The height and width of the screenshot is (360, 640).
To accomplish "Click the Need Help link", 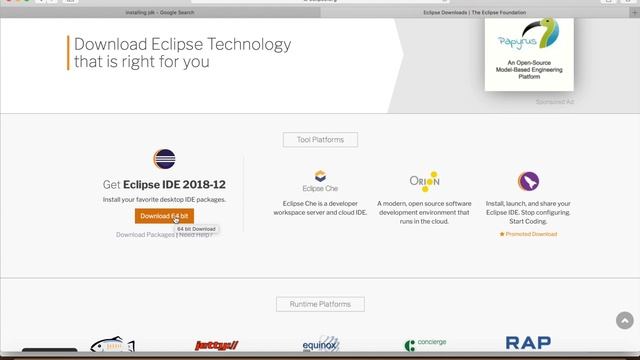I will [196, 235].
